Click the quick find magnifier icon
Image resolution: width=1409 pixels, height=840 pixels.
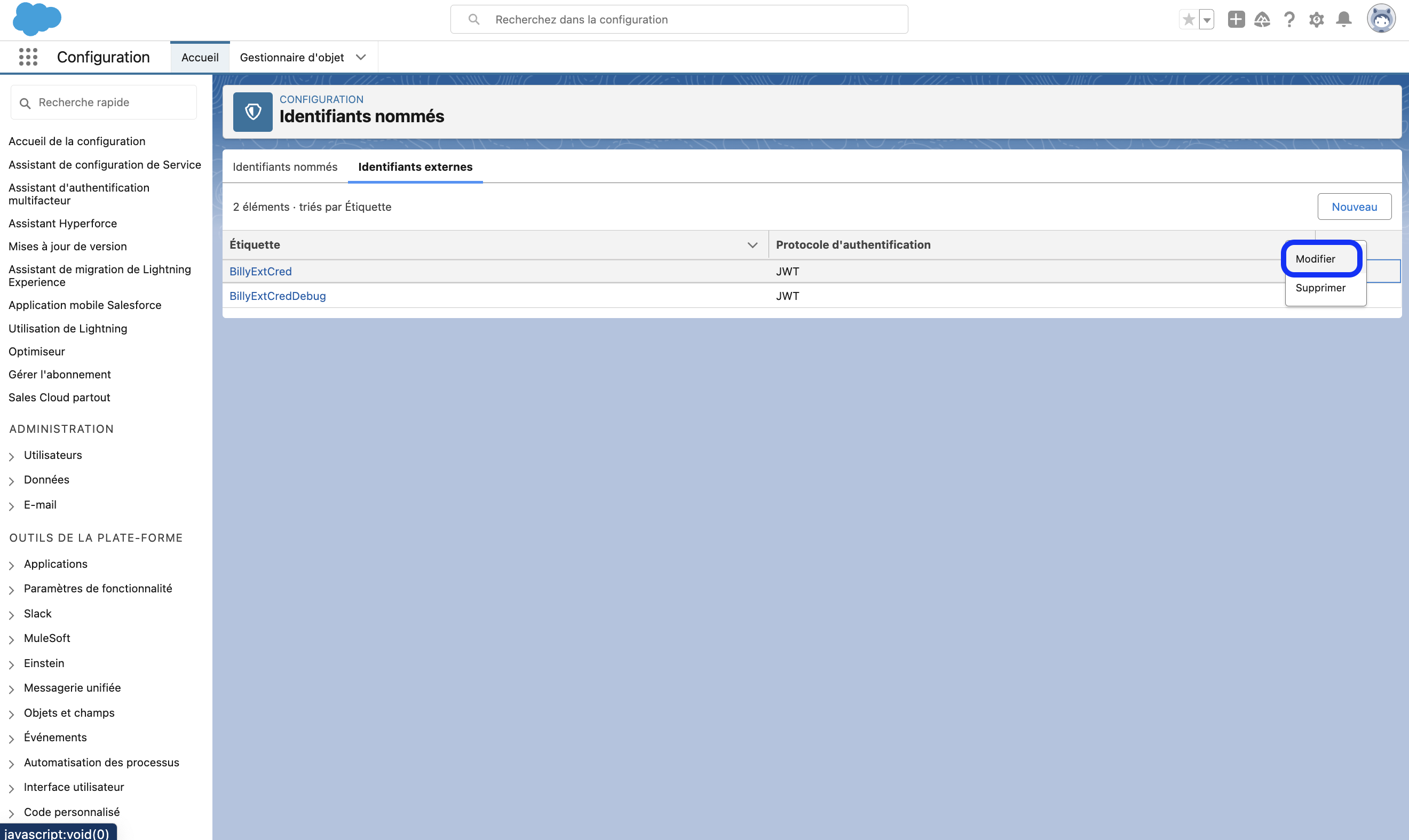pos(25,103)
